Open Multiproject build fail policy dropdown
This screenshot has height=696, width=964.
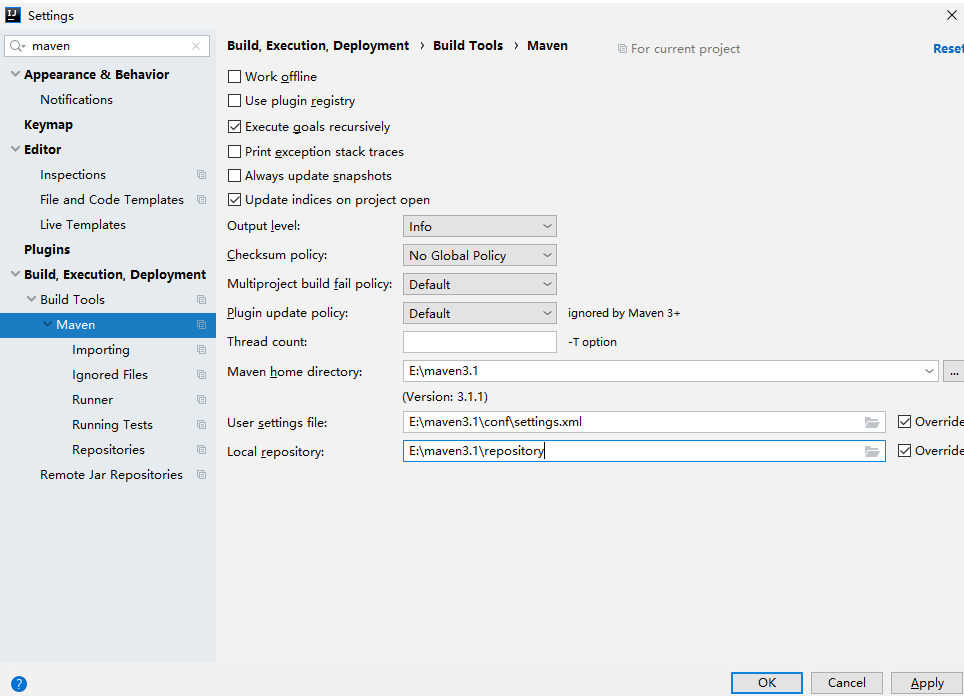(480, 284)
